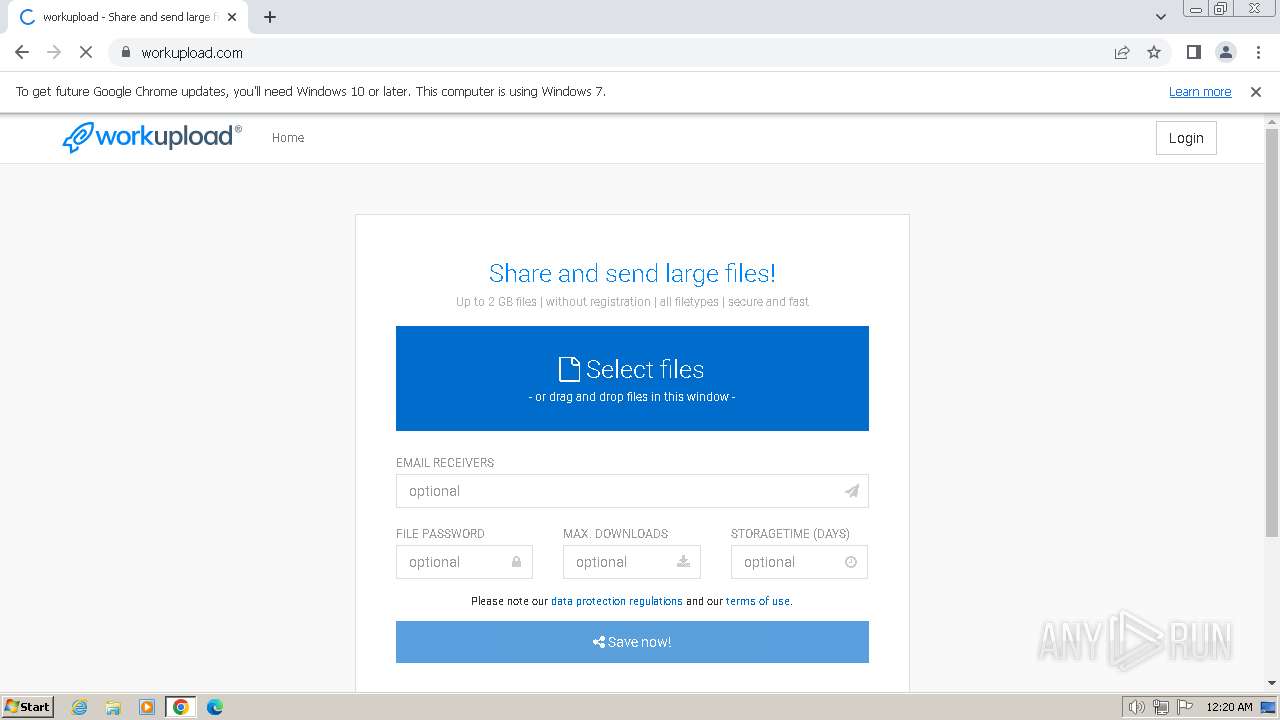1280x720 pixels.
Task: Share this page icon in address bar
Action: tap(1122, 52)
